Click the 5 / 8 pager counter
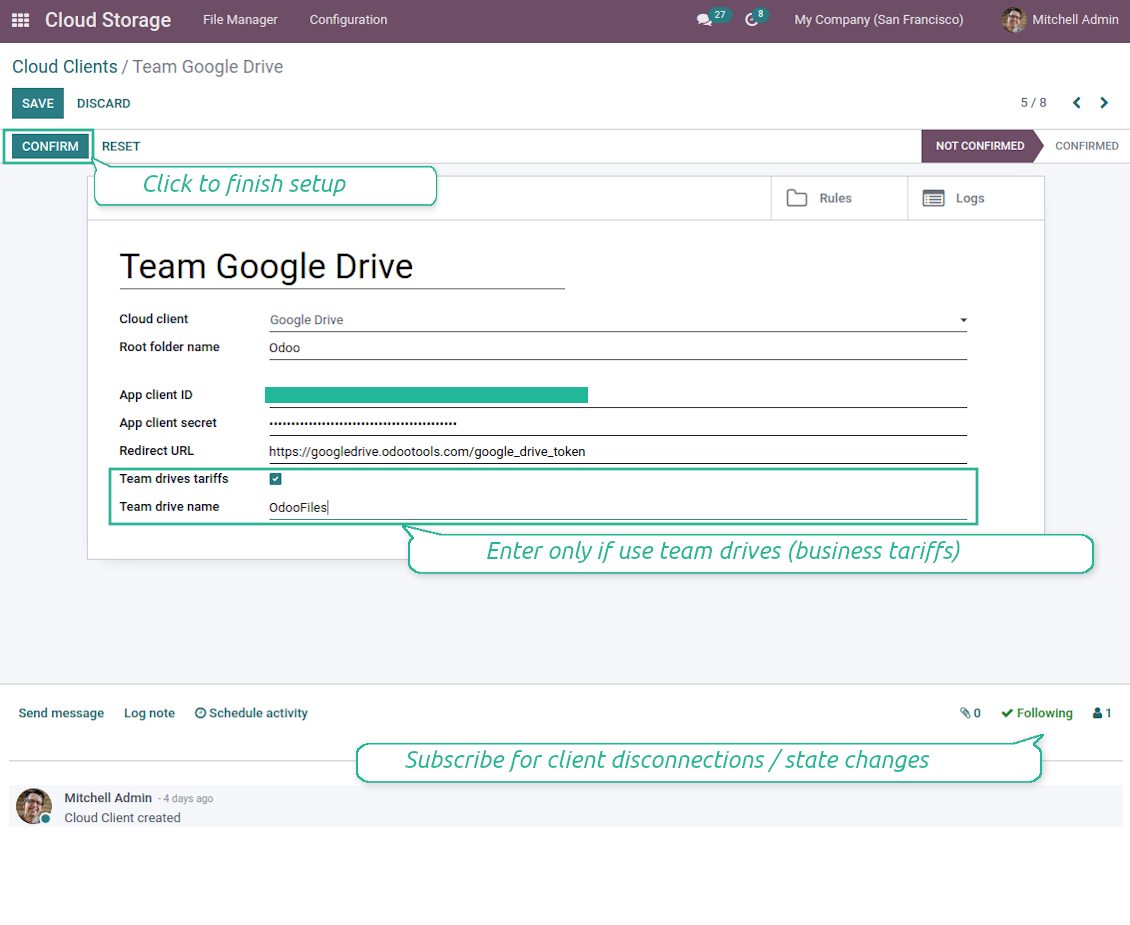This screenshot has height=925, width=1130. tap(1033, 103)
